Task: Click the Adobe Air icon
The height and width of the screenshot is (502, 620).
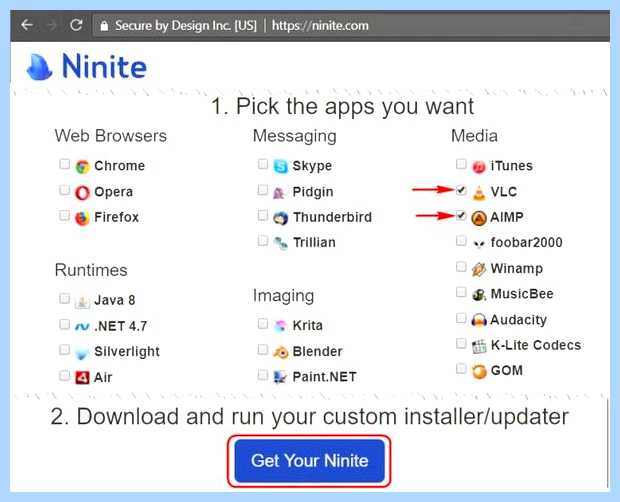Action: [82, 377]
